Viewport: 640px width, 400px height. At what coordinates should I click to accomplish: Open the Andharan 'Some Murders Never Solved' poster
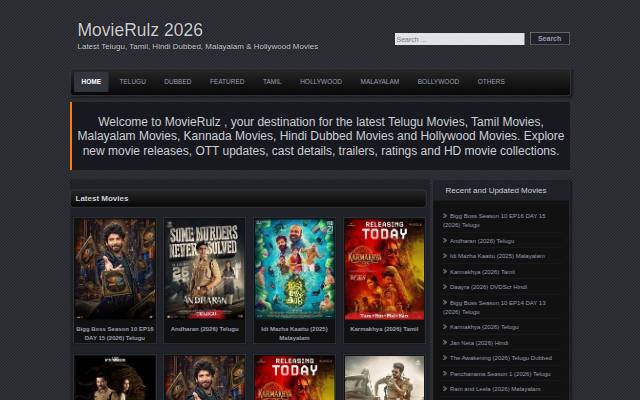pos(204,269)
